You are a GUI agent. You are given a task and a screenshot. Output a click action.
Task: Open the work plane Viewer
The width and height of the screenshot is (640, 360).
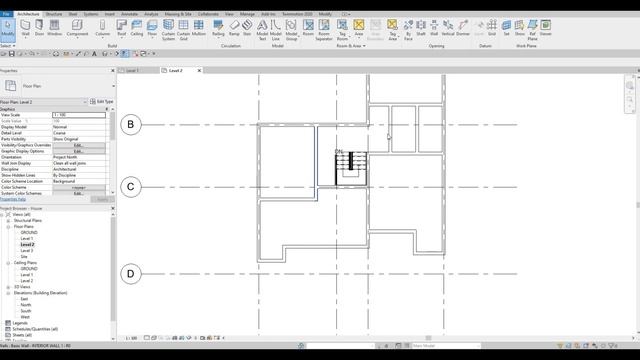[x=546, y=29]
